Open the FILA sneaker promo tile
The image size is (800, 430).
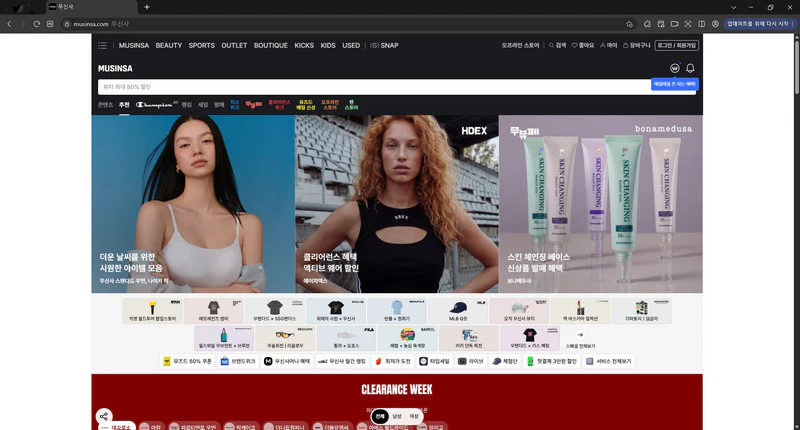[x=346, y=338]
